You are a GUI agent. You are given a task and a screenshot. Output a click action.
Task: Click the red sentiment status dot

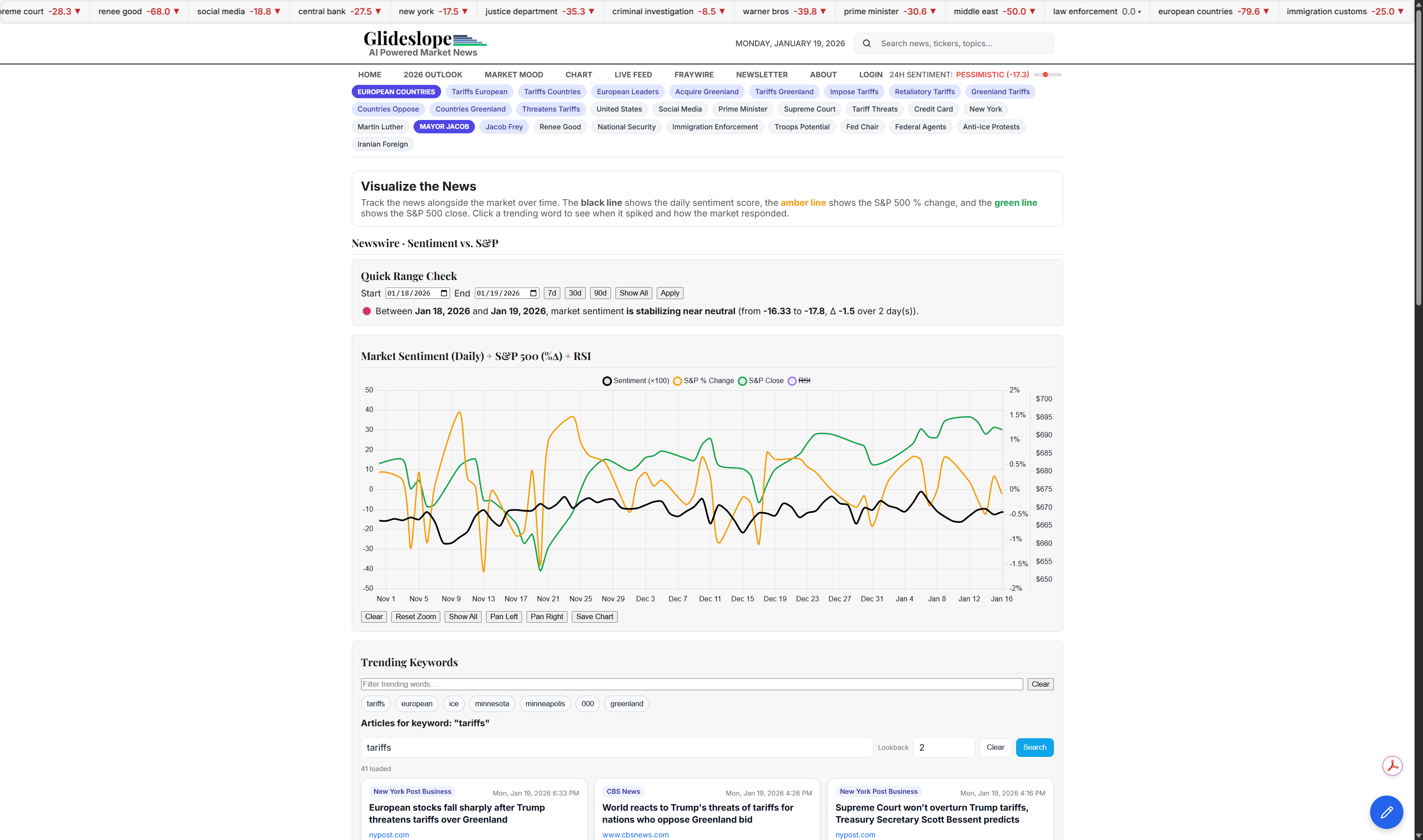(x=366, y=311)
